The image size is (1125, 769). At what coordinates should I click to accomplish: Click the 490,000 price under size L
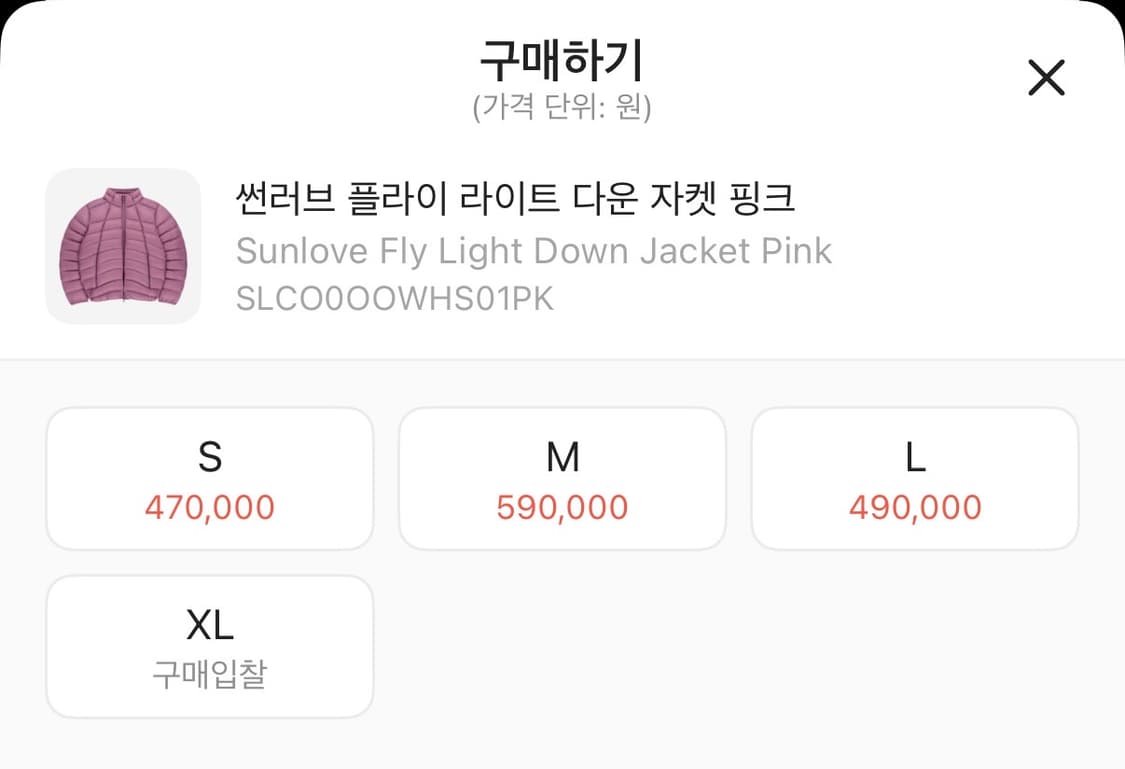pyautogui.click(x=915, y=507)
